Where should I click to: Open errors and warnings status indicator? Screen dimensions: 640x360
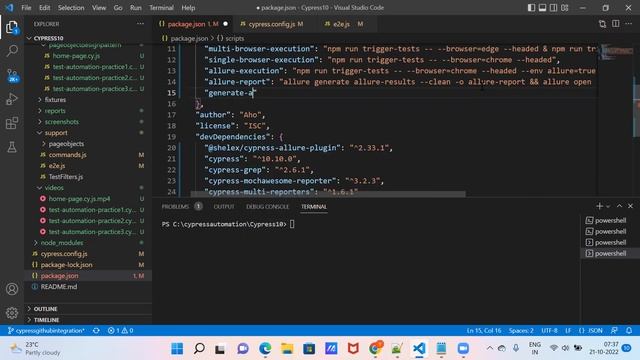pyautogui.click(x=120, y=331)
